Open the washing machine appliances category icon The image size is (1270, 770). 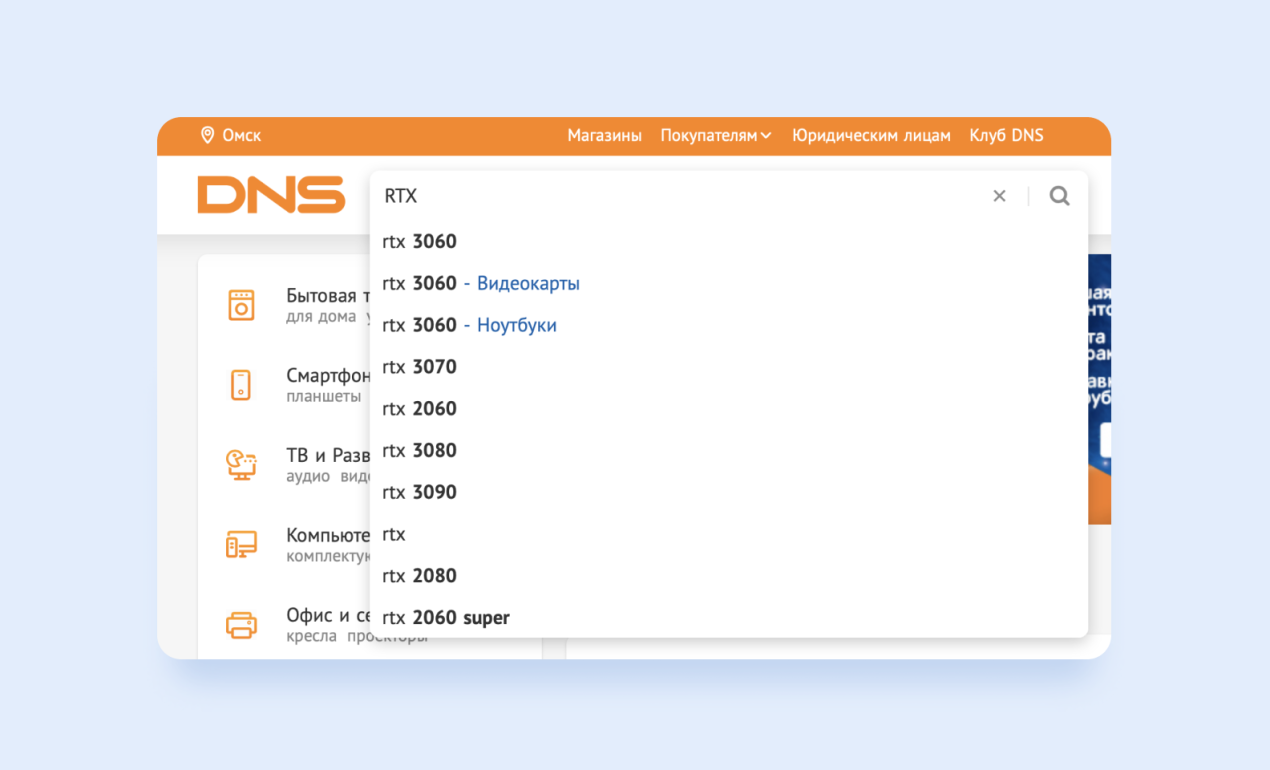click(241, 305)
